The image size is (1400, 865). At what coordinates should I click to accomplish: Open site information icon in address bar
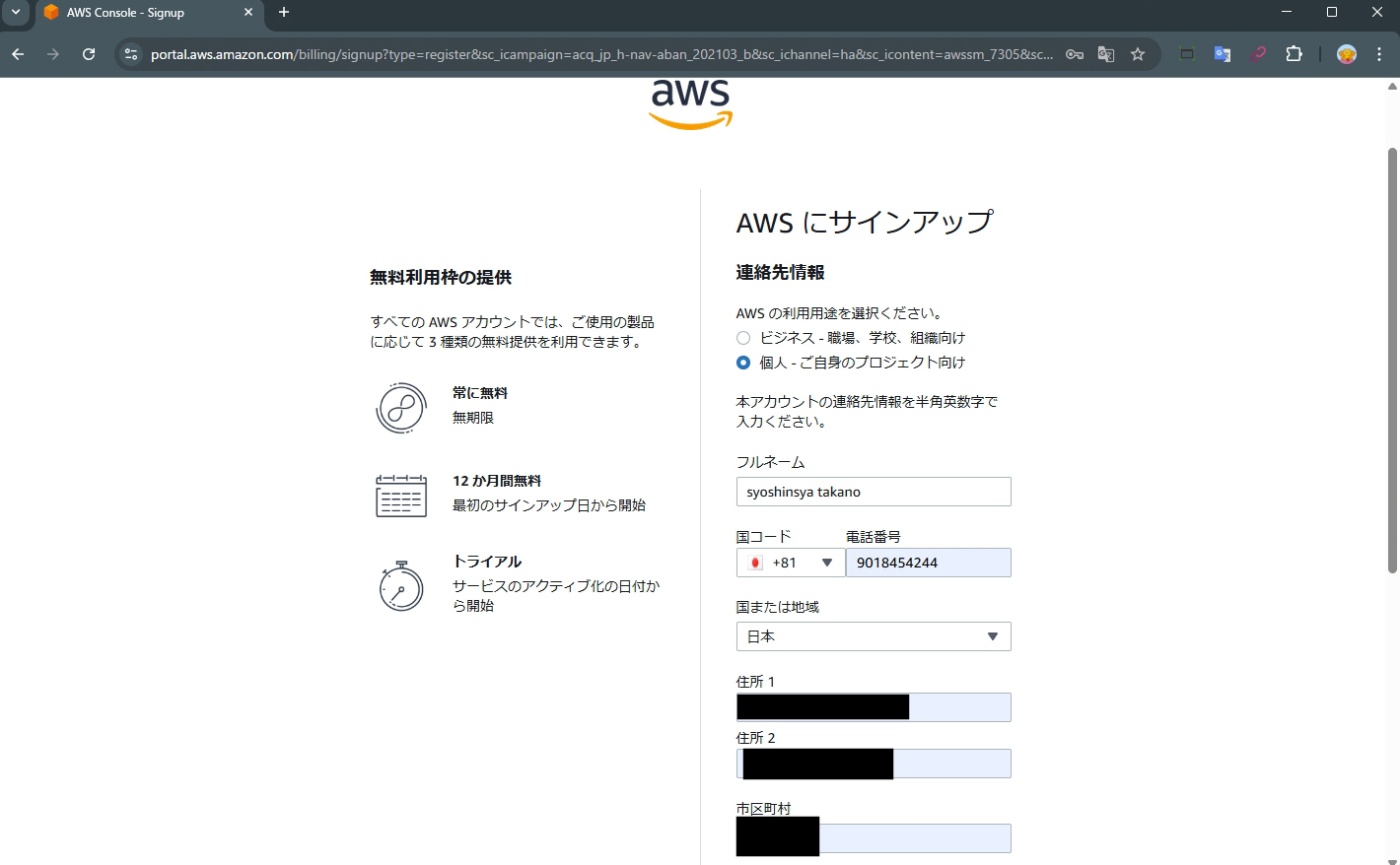coord(131,54)
